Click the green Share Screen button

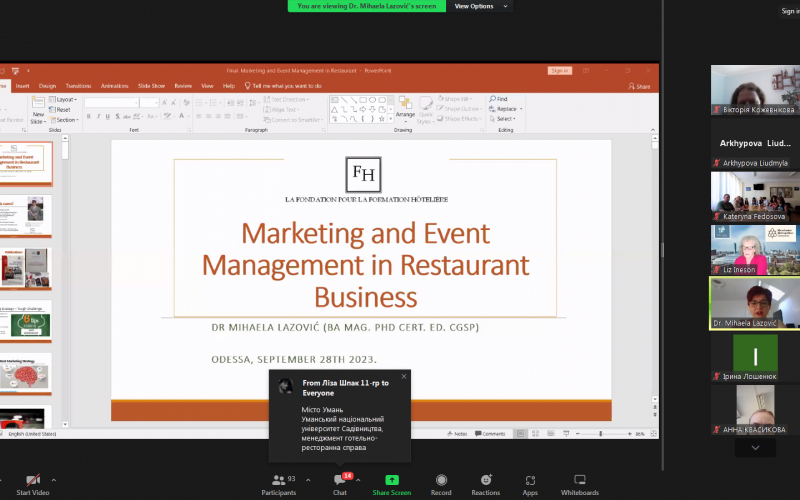pyautogui.click(x=392, y=485)
